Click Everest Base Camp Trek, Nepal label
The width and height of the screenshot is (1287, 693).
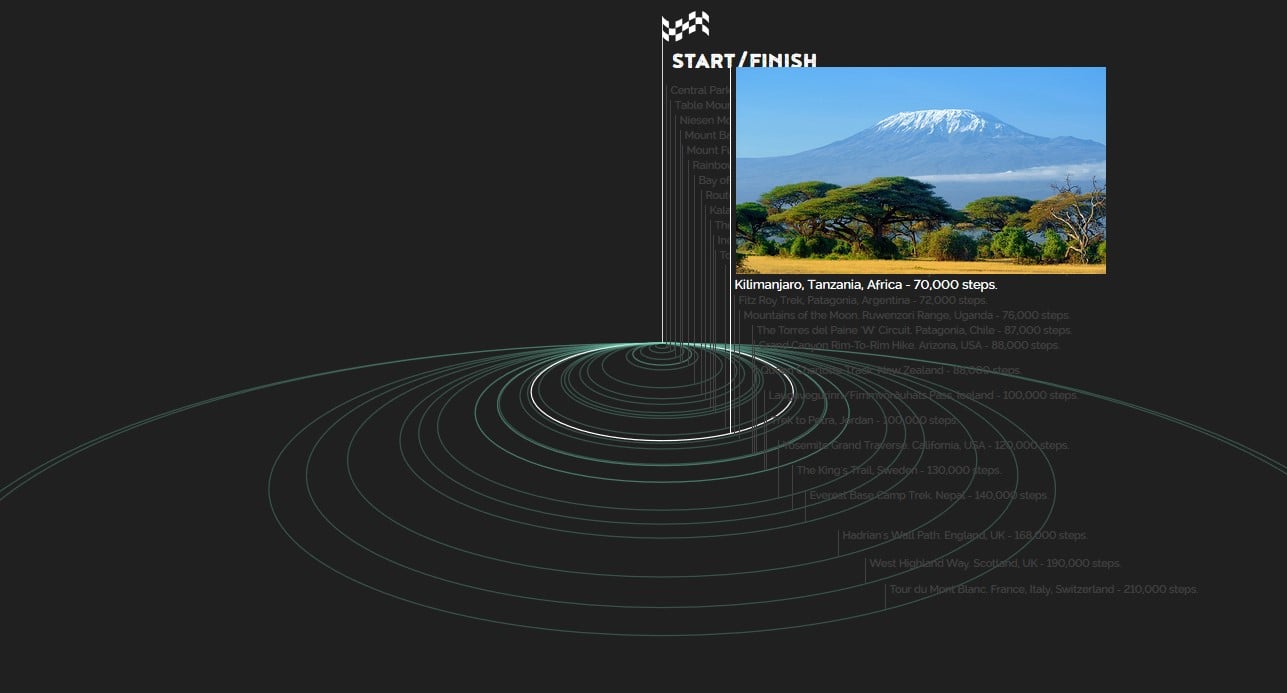(928, 495)
